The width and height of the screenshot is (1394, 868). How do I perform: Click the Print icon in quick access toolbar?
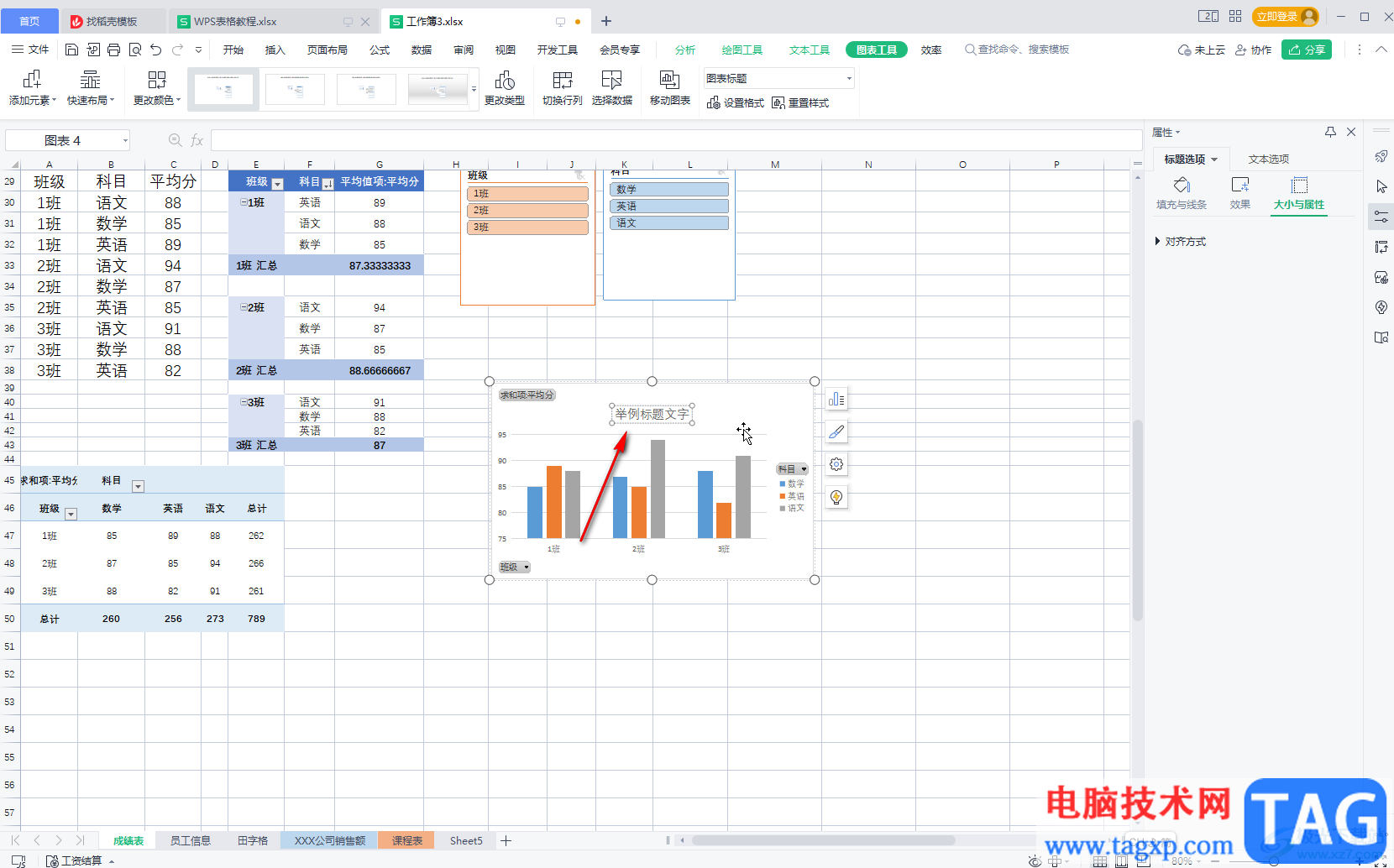click(113, 50)
